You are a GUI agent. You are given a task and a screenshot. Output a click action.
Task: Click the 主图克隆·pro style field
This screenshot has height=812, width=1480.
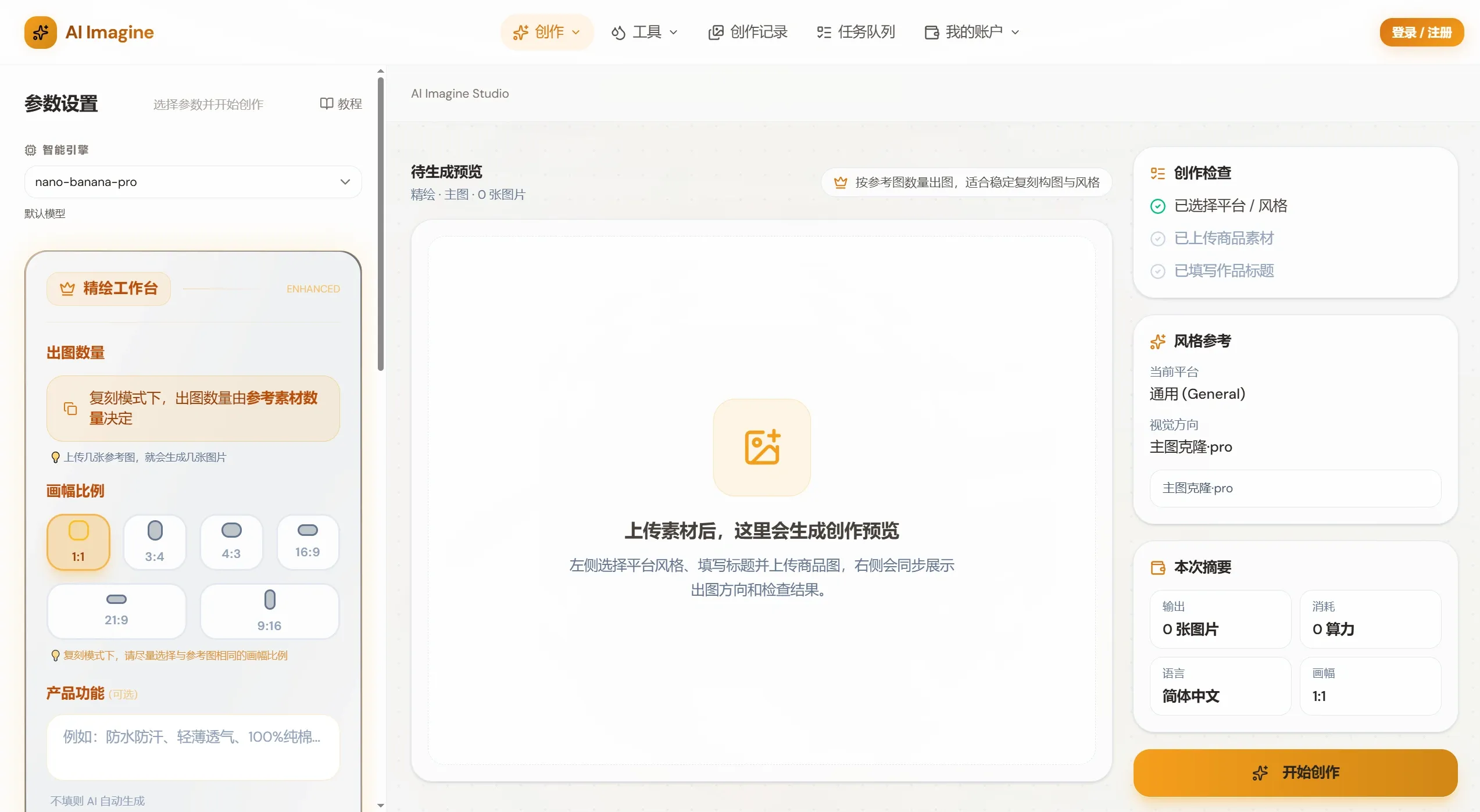(1295, 488)
